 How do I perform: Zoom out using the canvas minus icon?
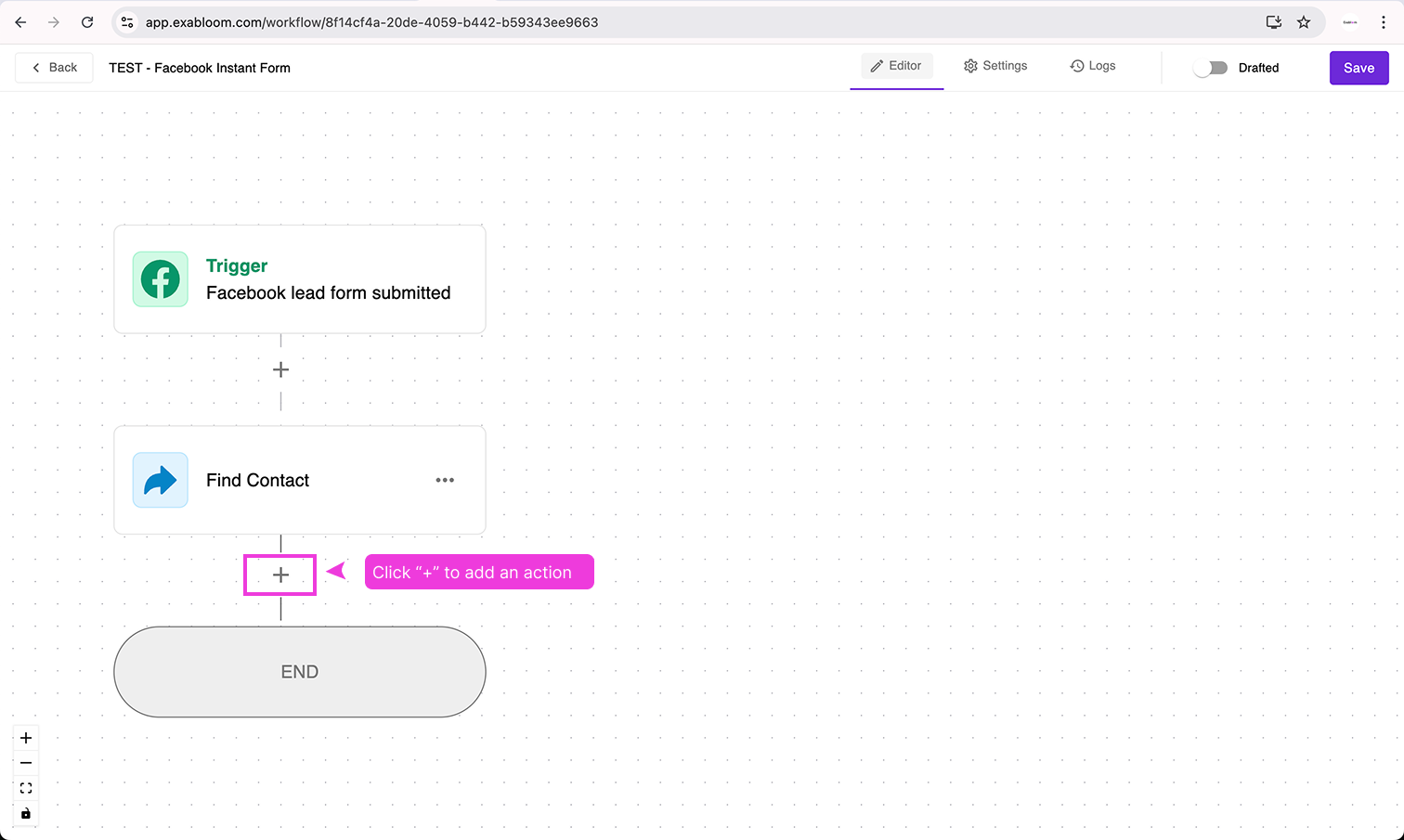click(x=25, y=762)
